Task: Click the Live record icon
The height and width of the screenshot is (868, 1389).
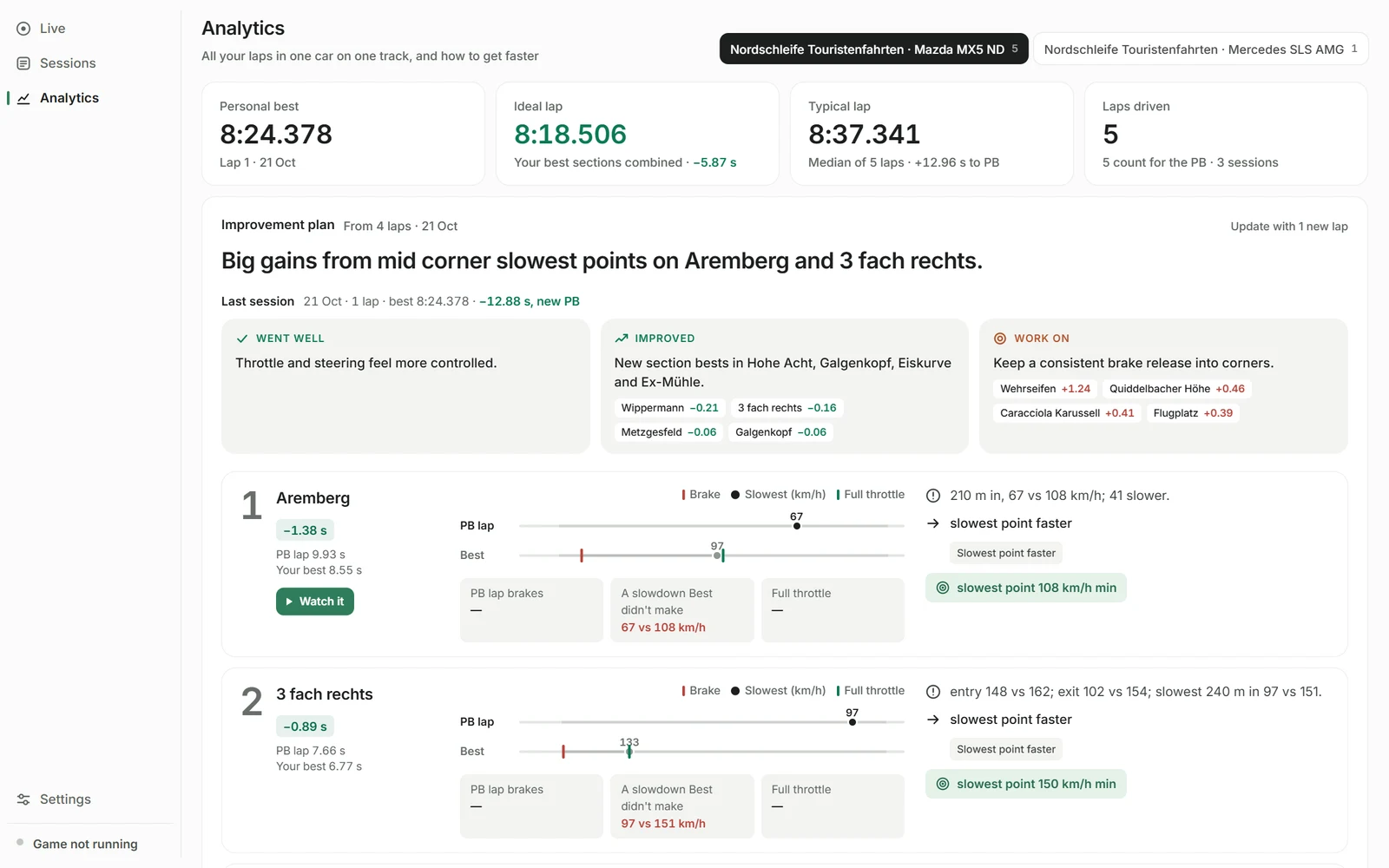Action: (x=23, y=29)
